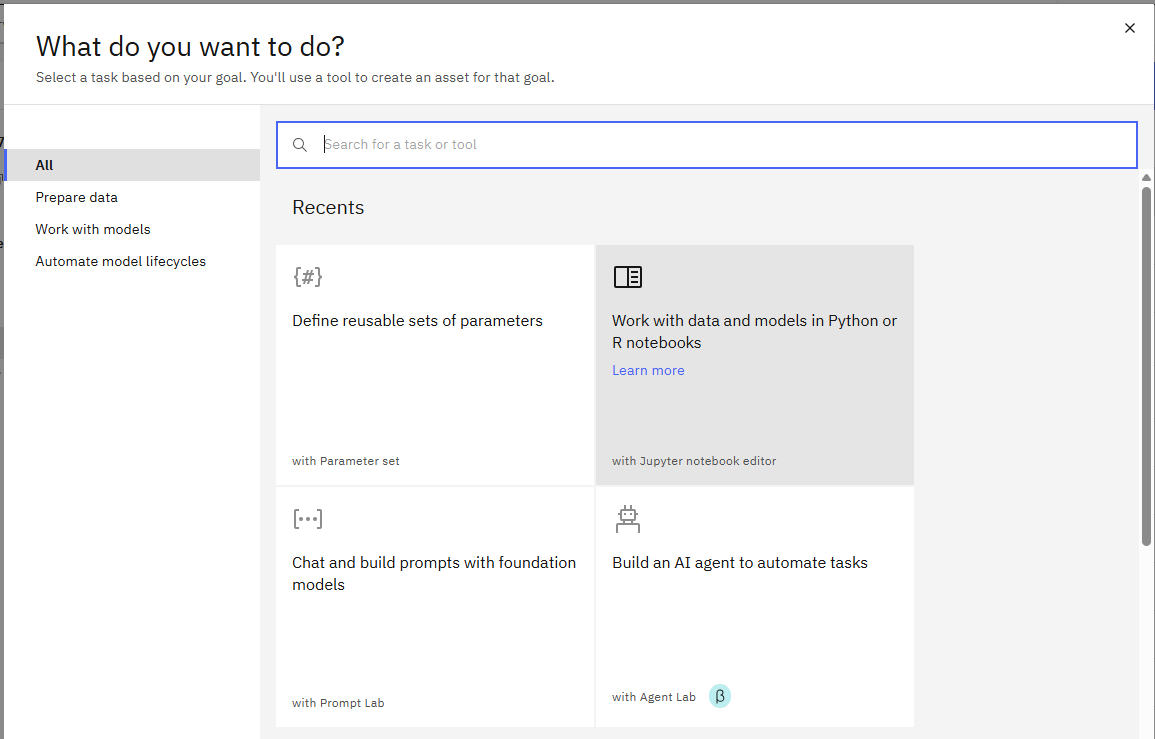Select the Prepare data category
The height and width of the screenshot is (739, 1155).
click(77, 197)
